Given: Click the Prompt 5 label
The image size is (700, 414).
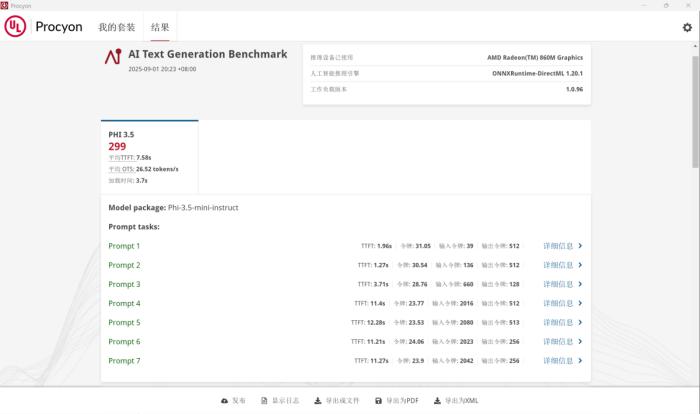Looking at the screenshot, I should coord(124,322).
